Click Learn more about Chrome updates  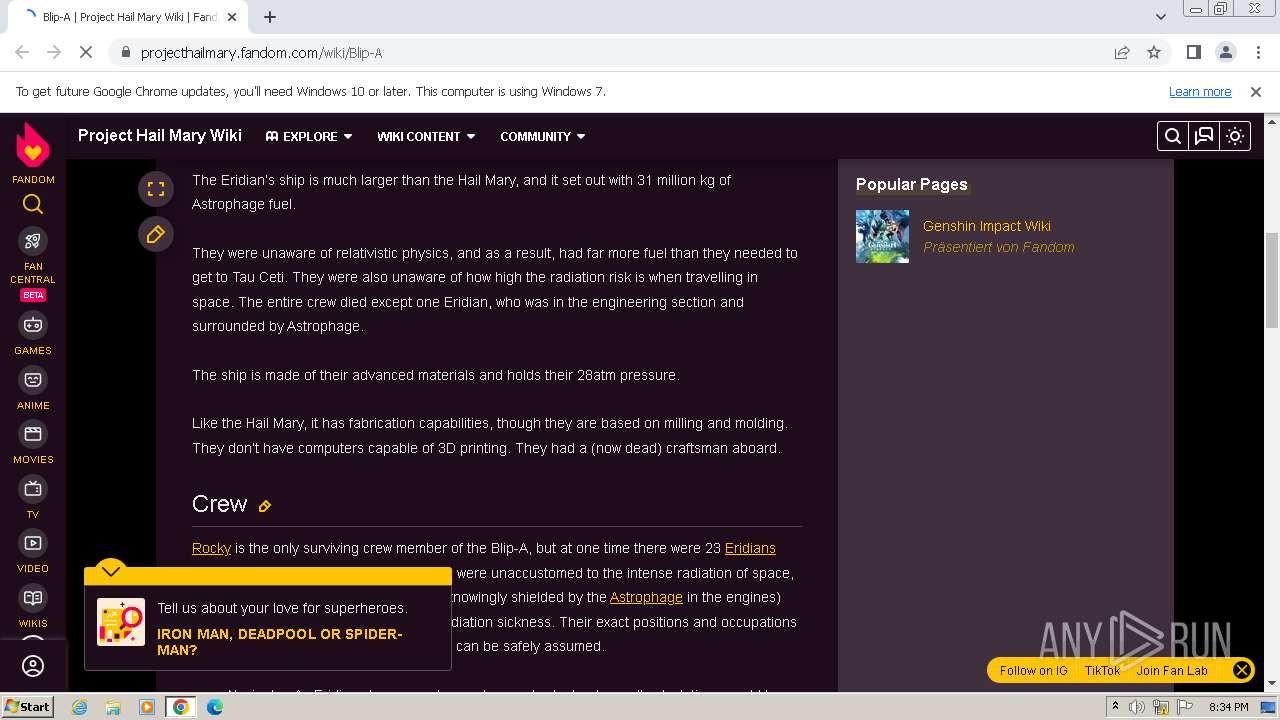(1200, 91)
